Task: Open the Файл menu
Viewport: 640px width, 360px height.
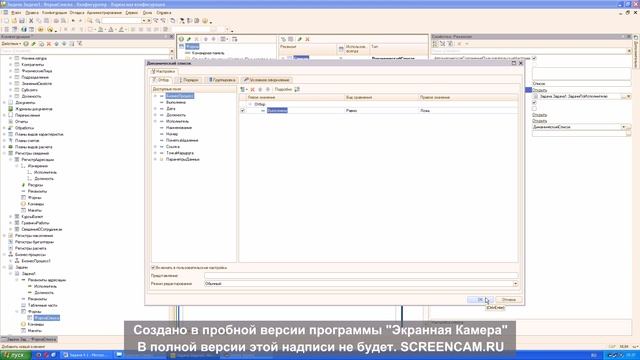Action: pyautogui.click(x=16, y=13)
